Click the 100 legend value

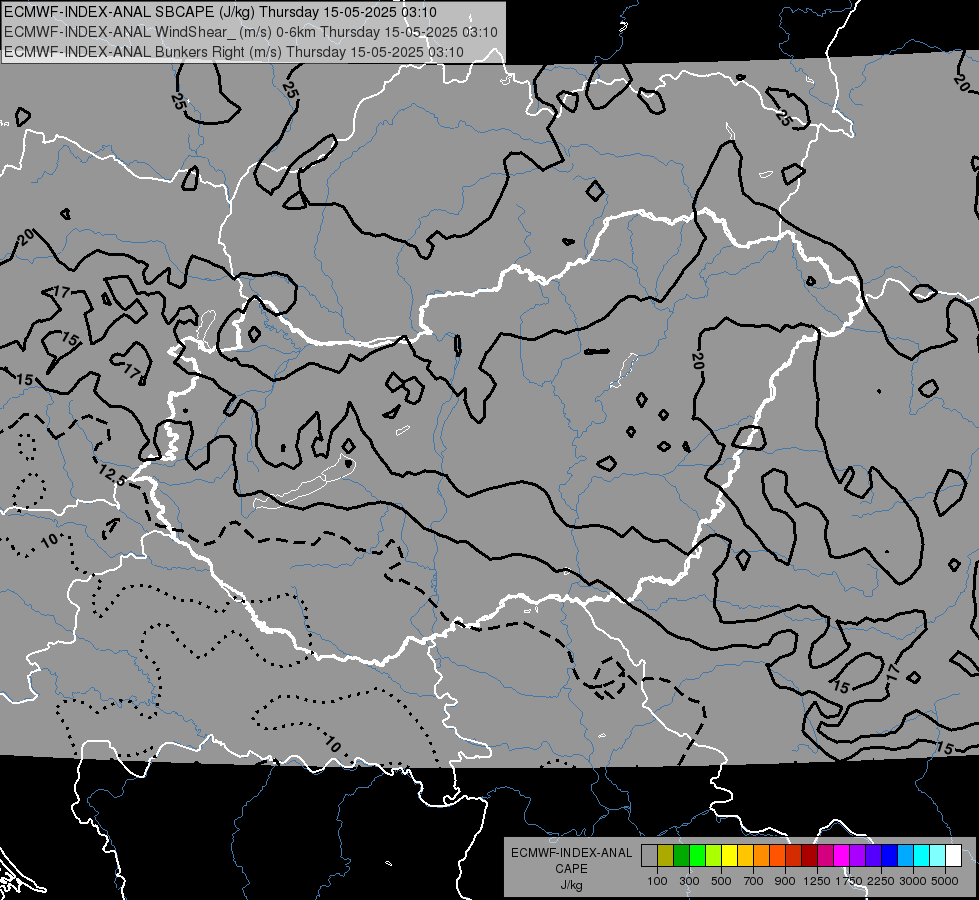tap(657, 881)
